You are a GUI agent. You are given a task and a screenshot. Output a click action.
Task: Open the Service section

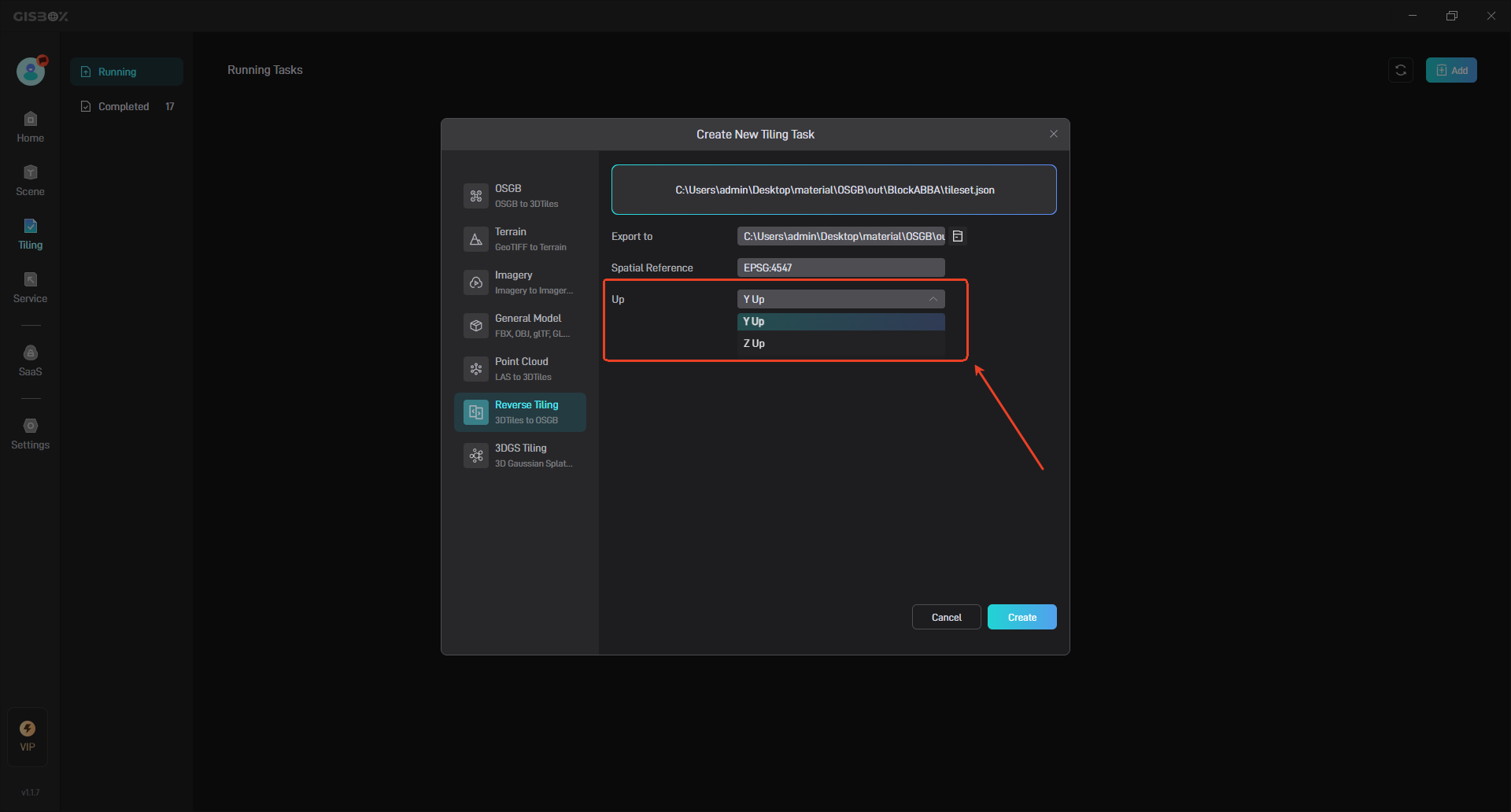click(30, 288)
